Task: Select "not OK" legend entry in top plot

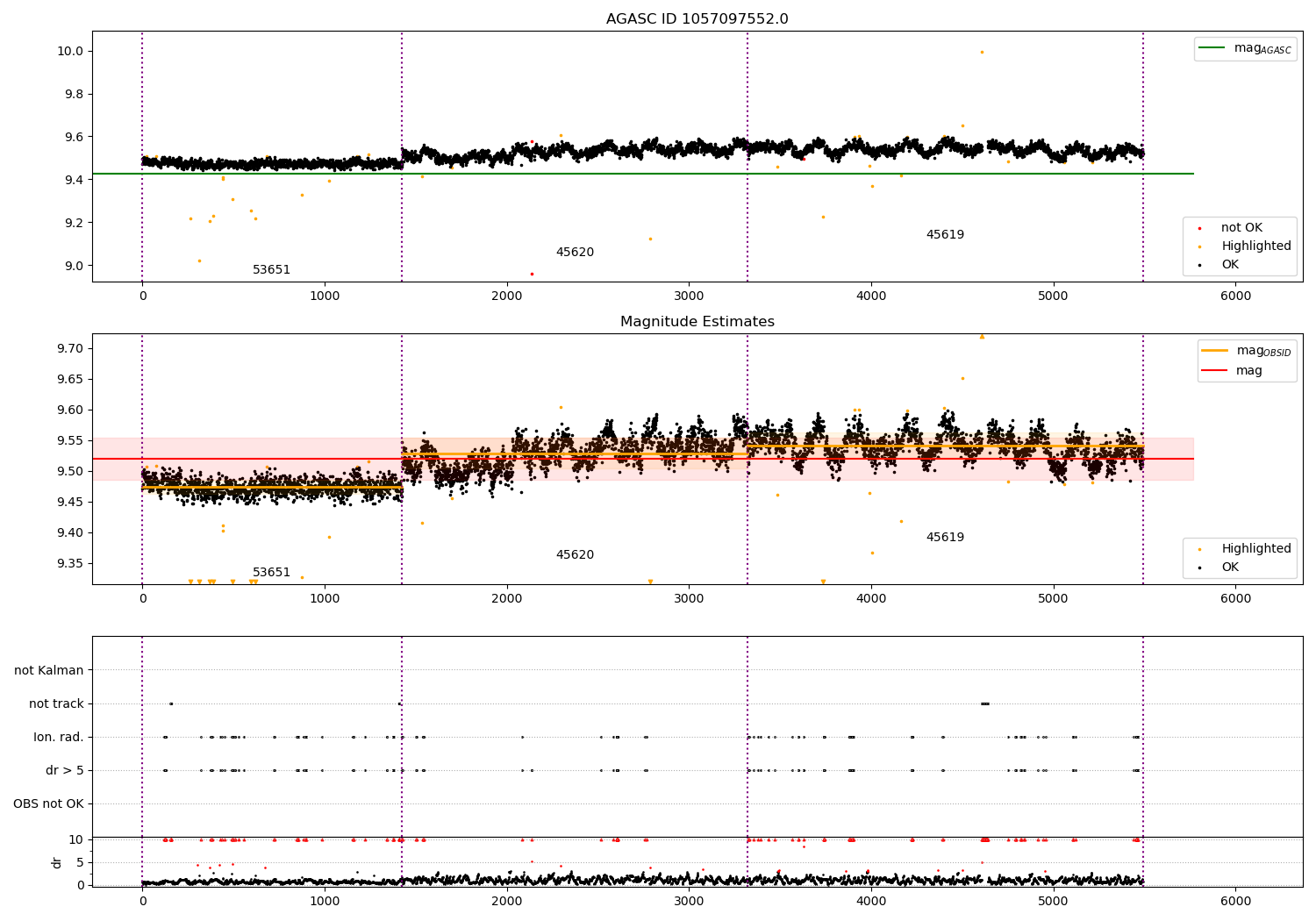Action: coord(1241,228)
